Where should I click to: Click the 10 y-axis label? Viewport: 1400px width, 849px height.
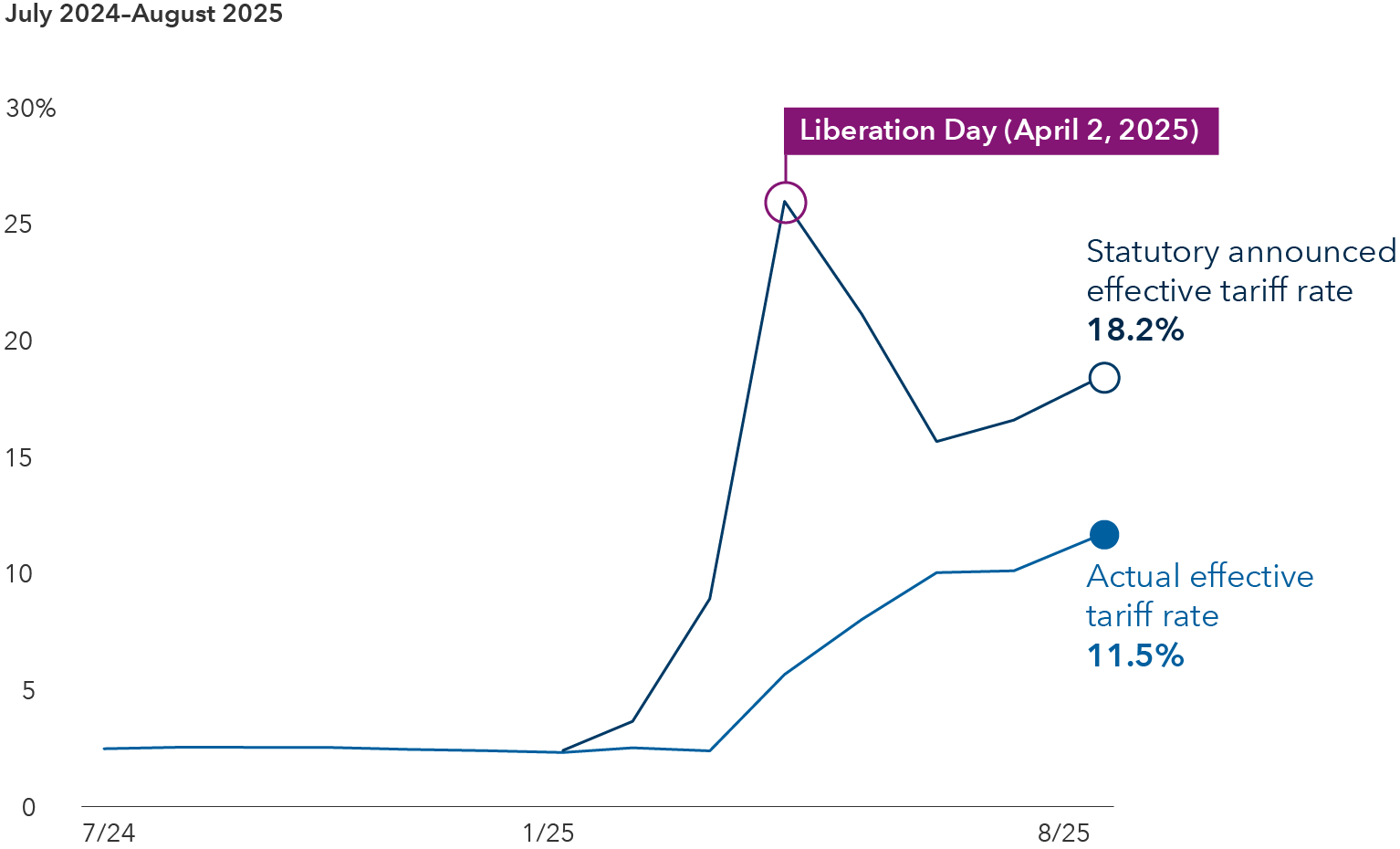(x=18, y=574)
